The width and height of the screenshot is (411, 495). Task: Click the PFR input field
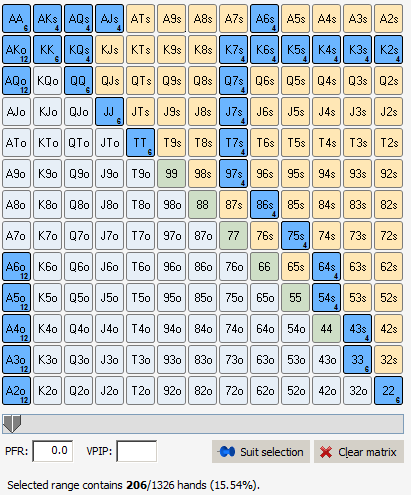(x=53, y=451)
